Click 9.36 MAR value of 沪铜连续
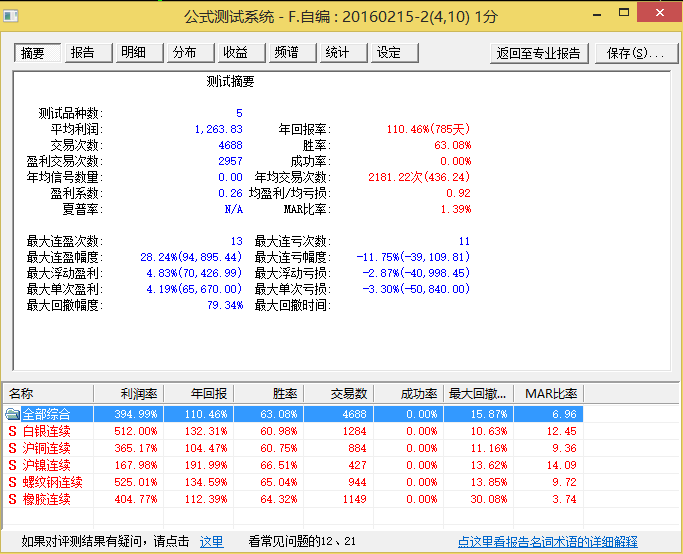683x554 pixels. click(x=565, y=448)
